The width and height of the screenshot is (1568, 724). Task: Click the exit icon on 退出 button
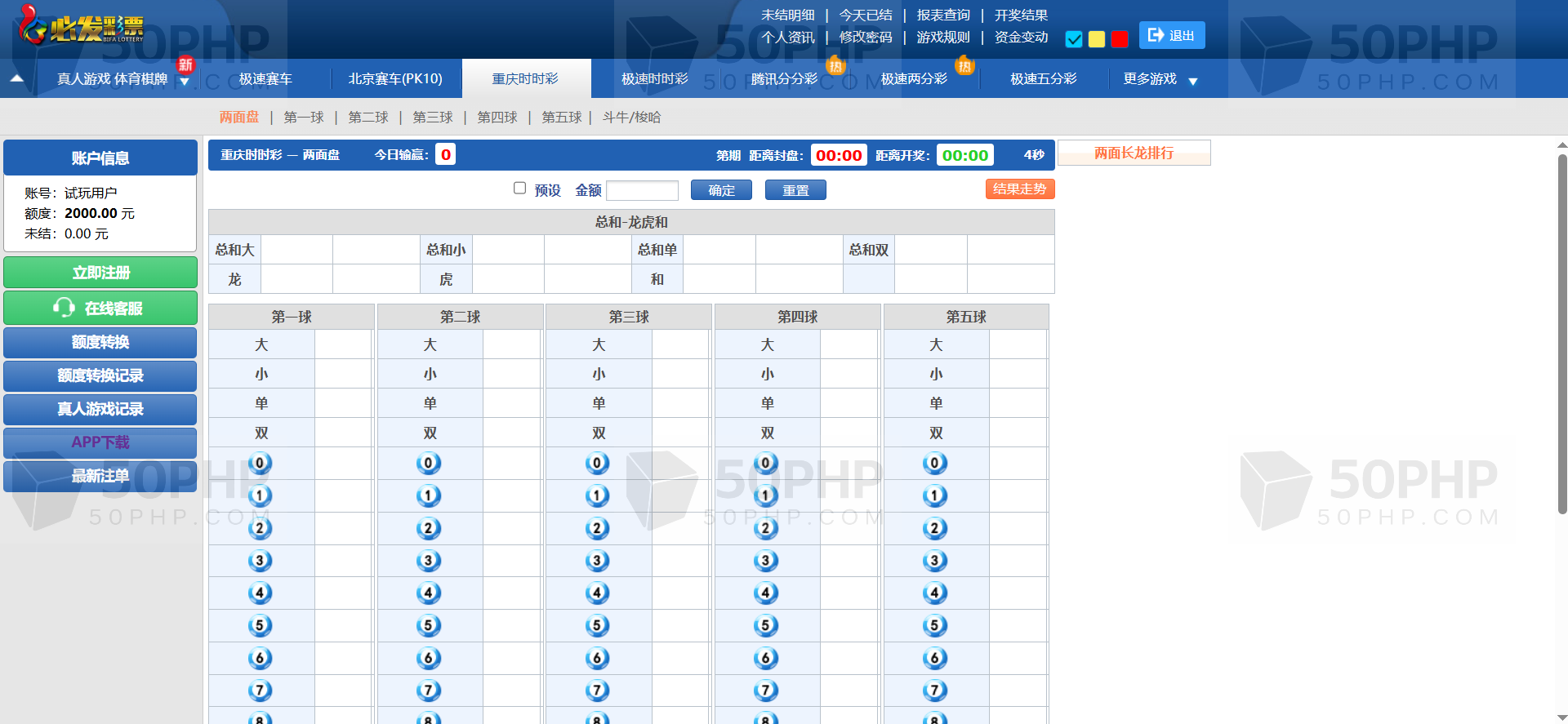(x=1156, y=35)
